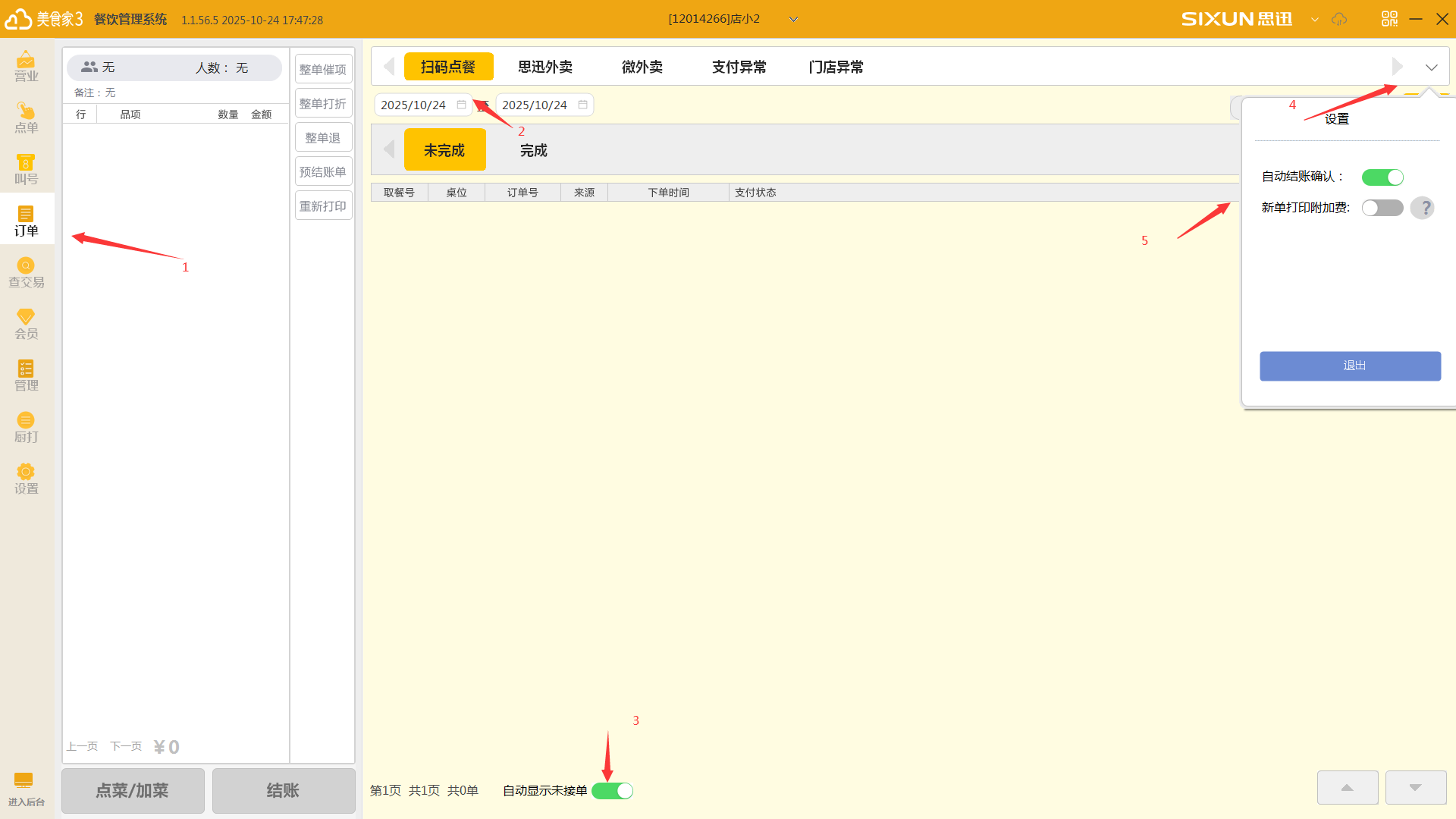This screenshot has width=1456, height=819.
Task: Open the start date calendar picker
Action: click(x=461, y=105)
